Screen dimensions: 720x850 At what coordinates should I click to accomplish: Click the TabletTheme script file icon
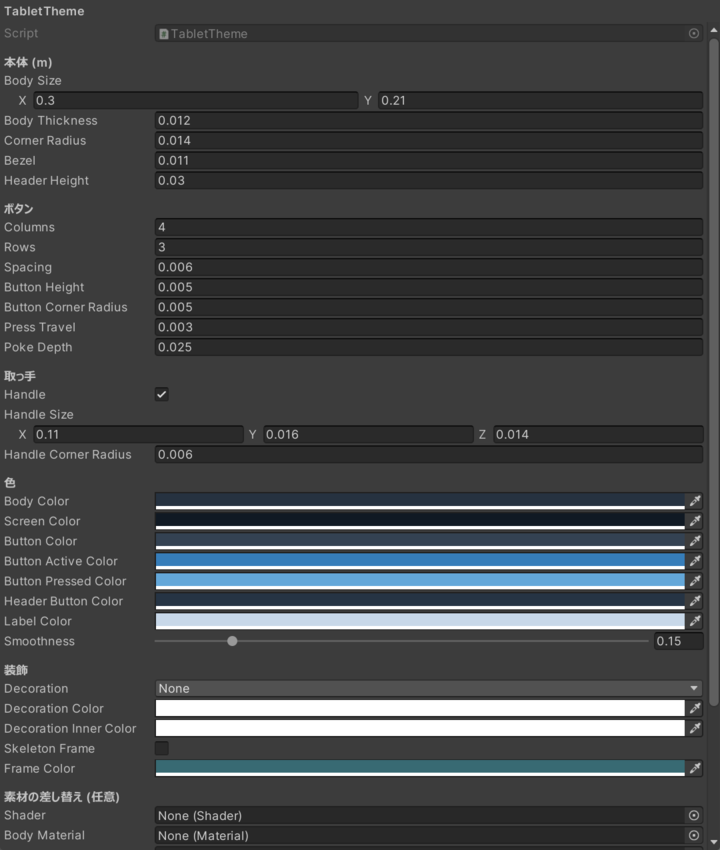click(x=163, y=34)
